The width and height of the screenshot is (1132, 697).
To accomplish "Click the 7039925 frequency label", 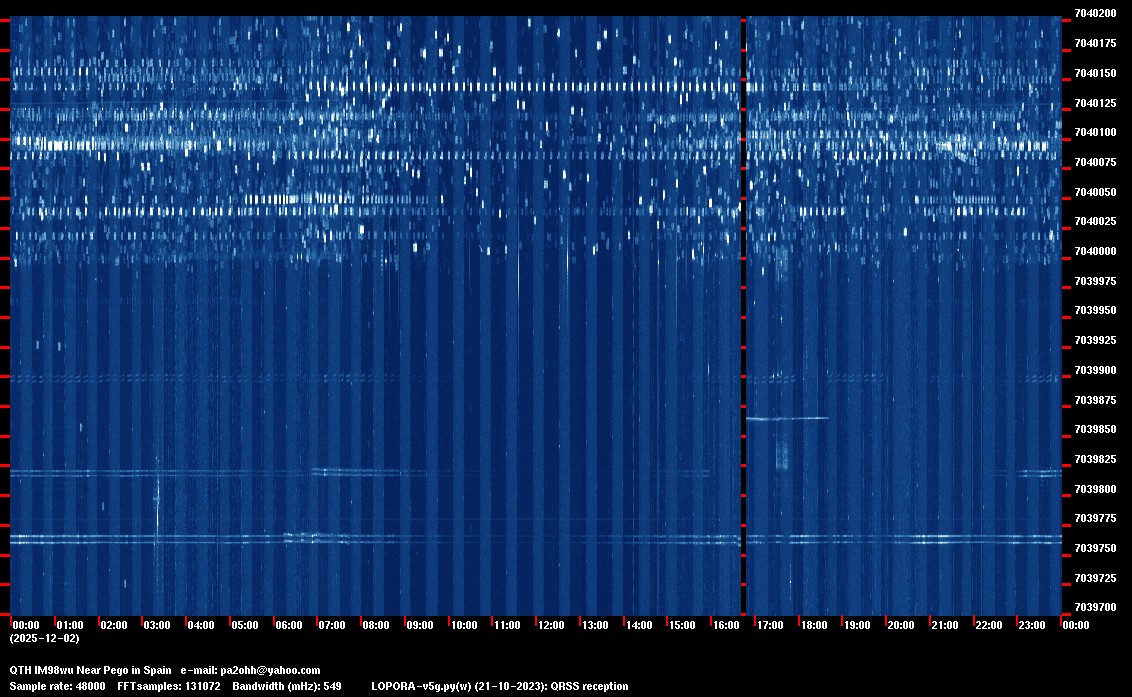I will click(1095, 340).
